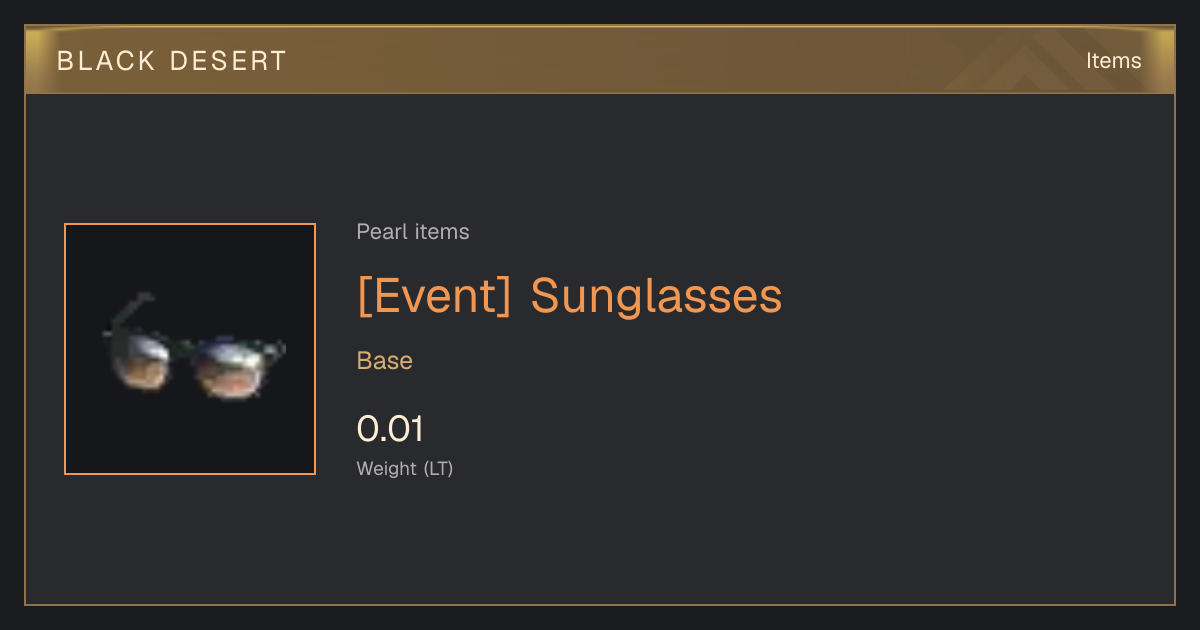1200x630 pixels.
Task: Click the 0.01 weight value
Action: (390, 429)
